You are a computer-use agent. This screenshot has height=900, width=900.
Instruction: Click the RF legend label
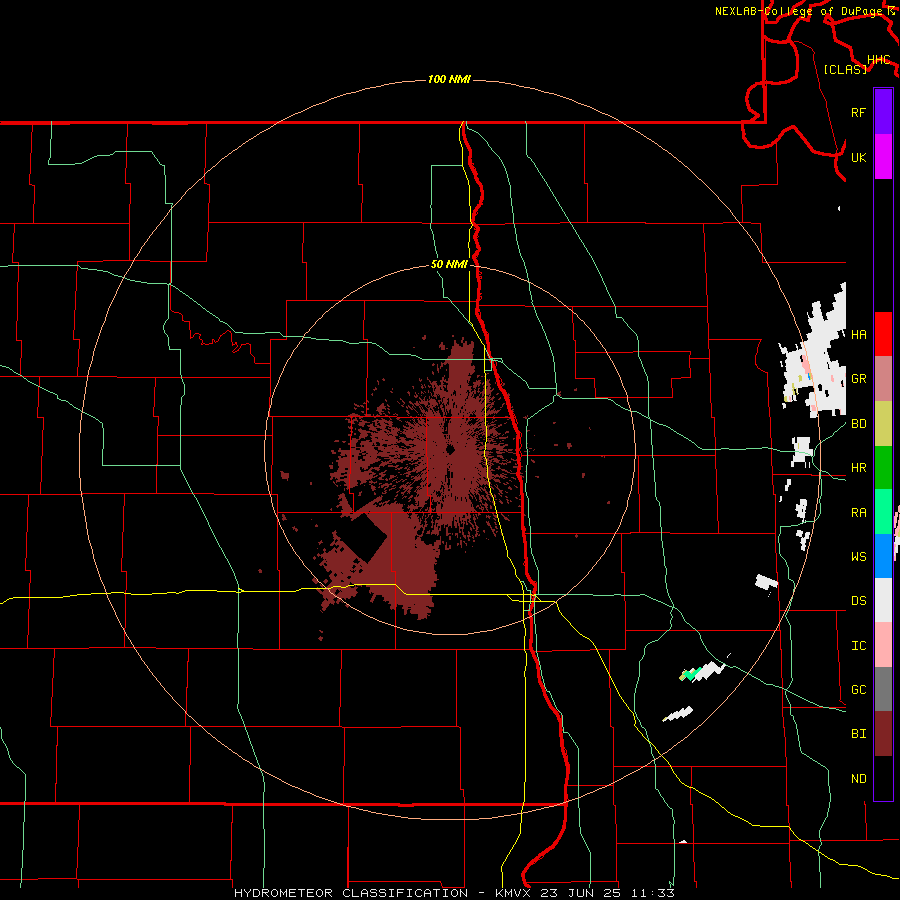(858, 112)
